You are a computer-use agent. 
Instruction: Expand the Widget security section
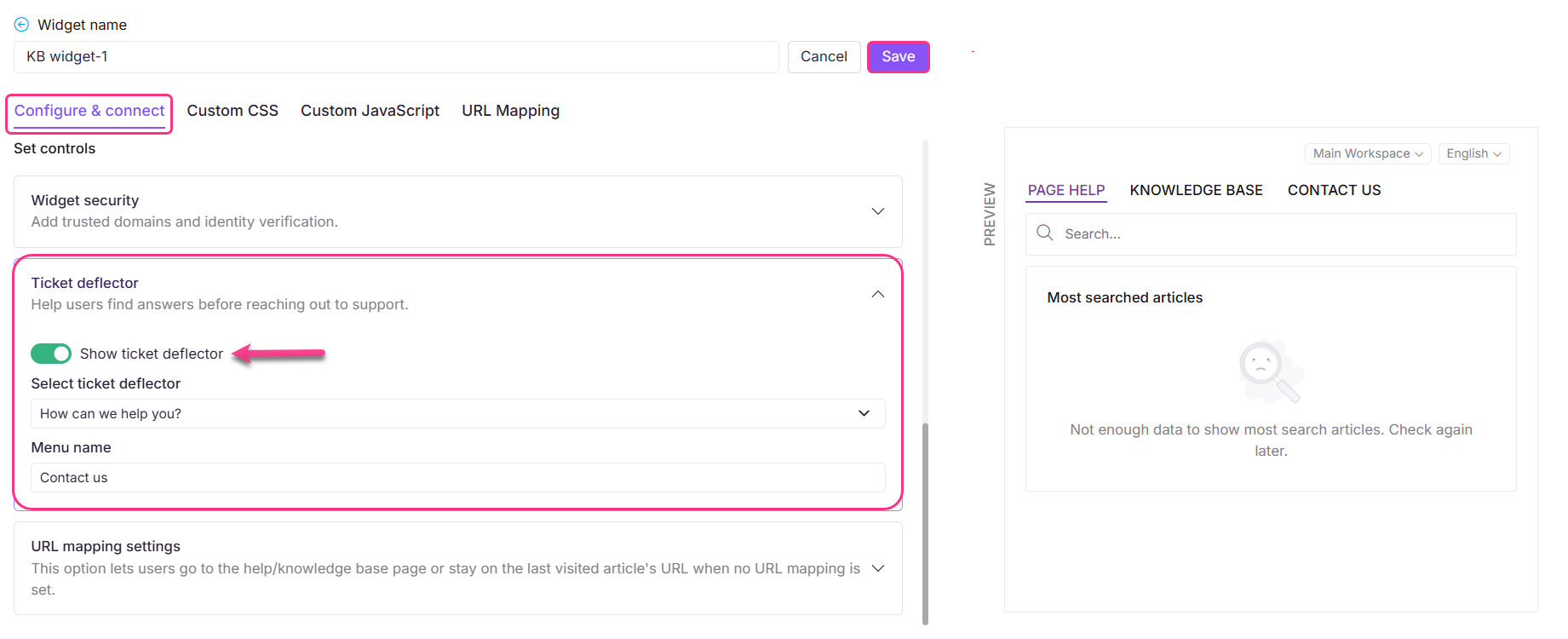pyautogui.click(x=877, y=211)
